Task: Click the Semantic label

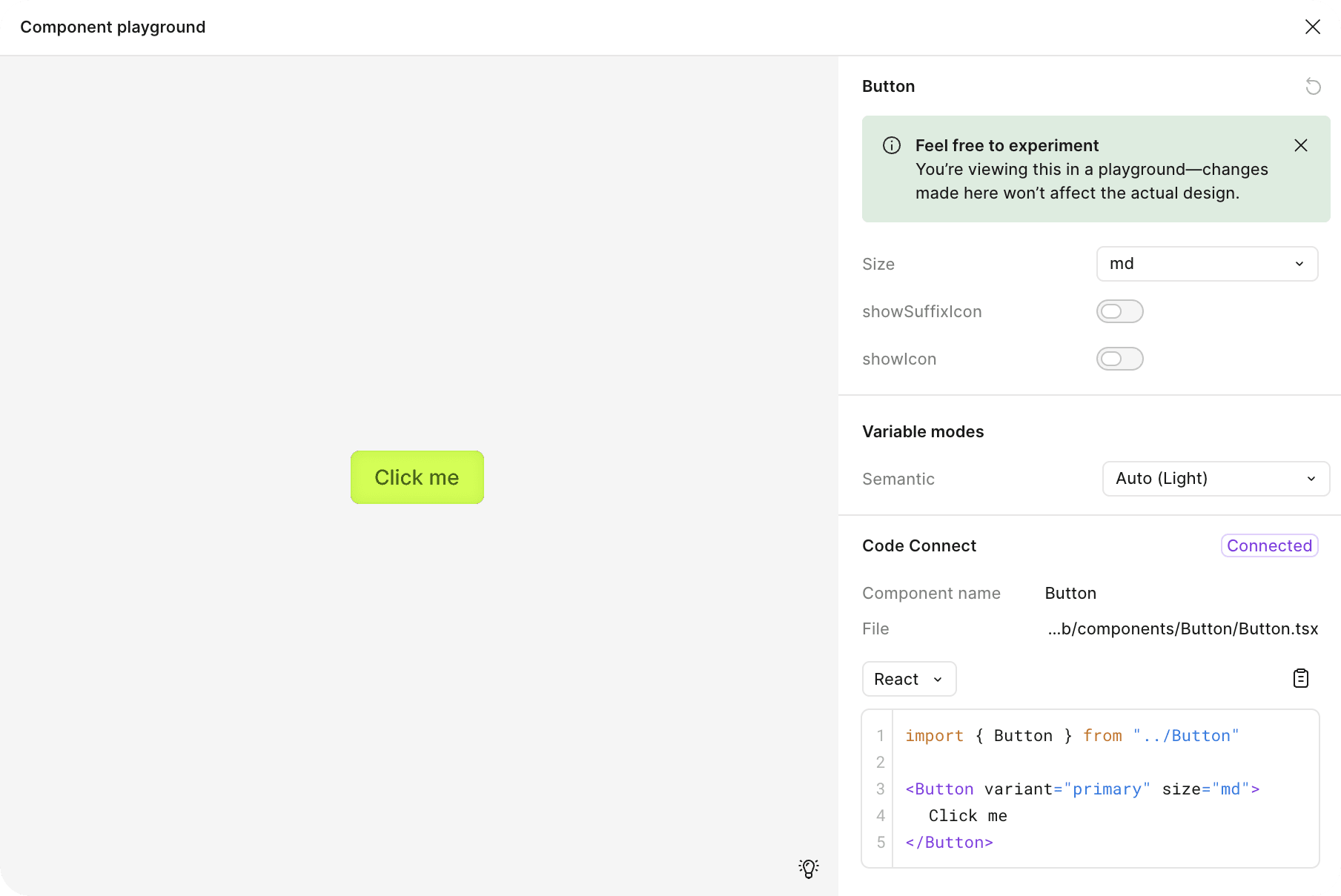Action: [x=898, y=479]
